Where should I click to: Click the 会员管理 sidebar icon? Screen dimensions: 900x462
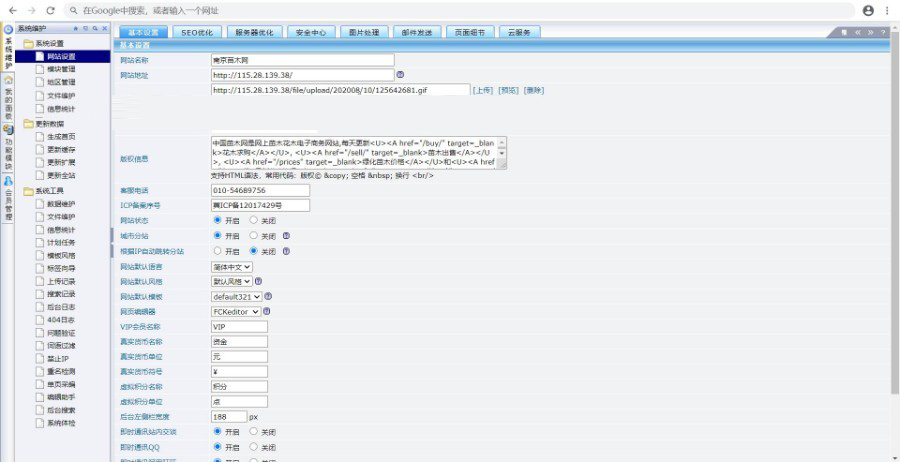(9, 182)
